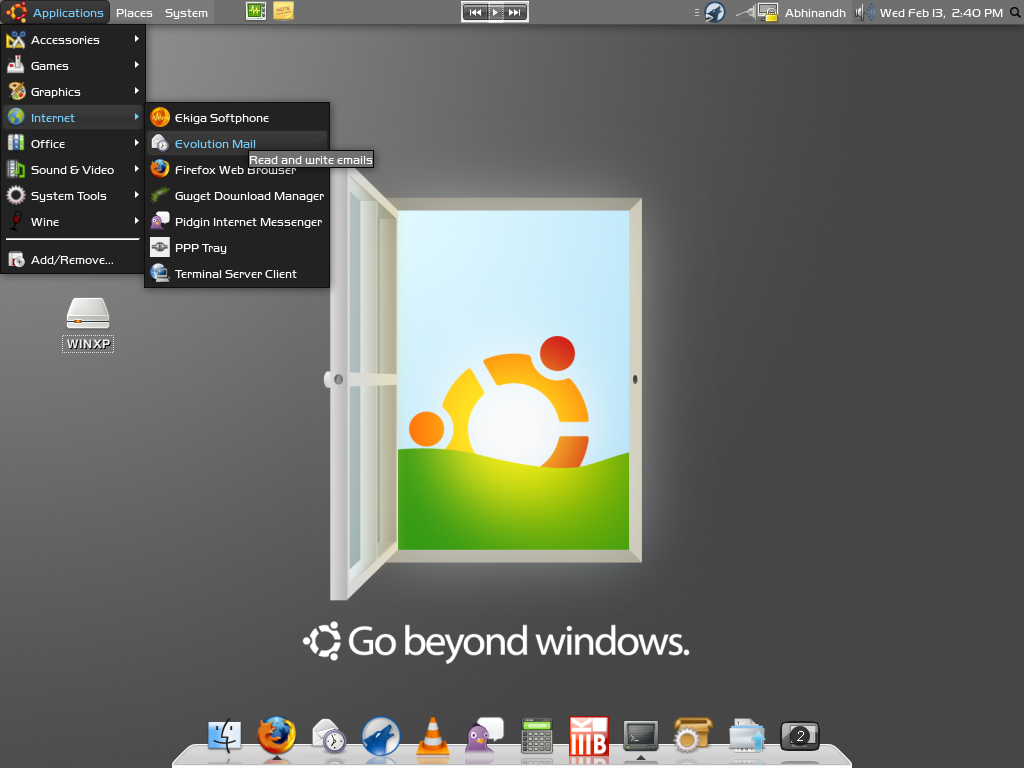Open the terminal from the dock
The height and width of the screenshot is (768, 1024).
(641, 737)
